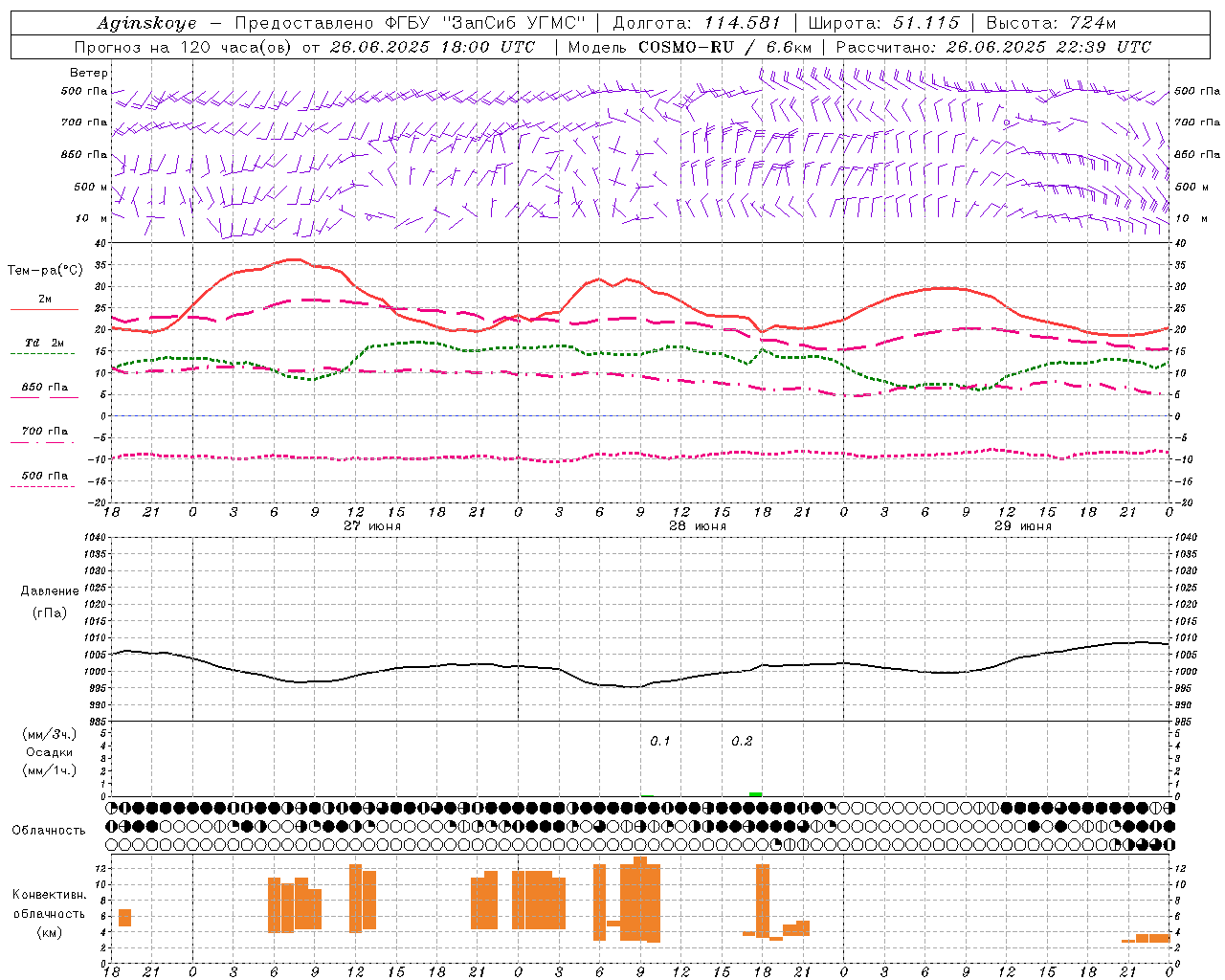Click the "Давление" pressure panel label
This screenshot has width=1225, height=980.
50,591
